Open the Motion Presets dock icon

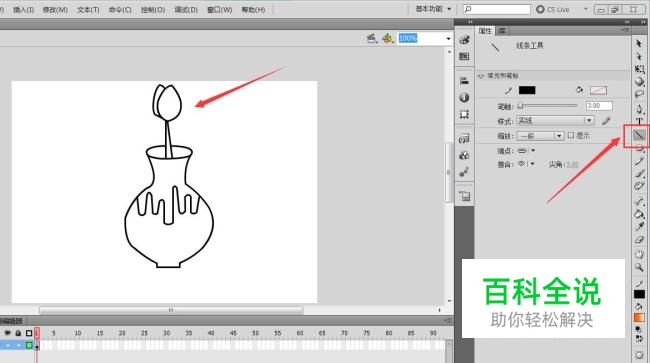464,172
